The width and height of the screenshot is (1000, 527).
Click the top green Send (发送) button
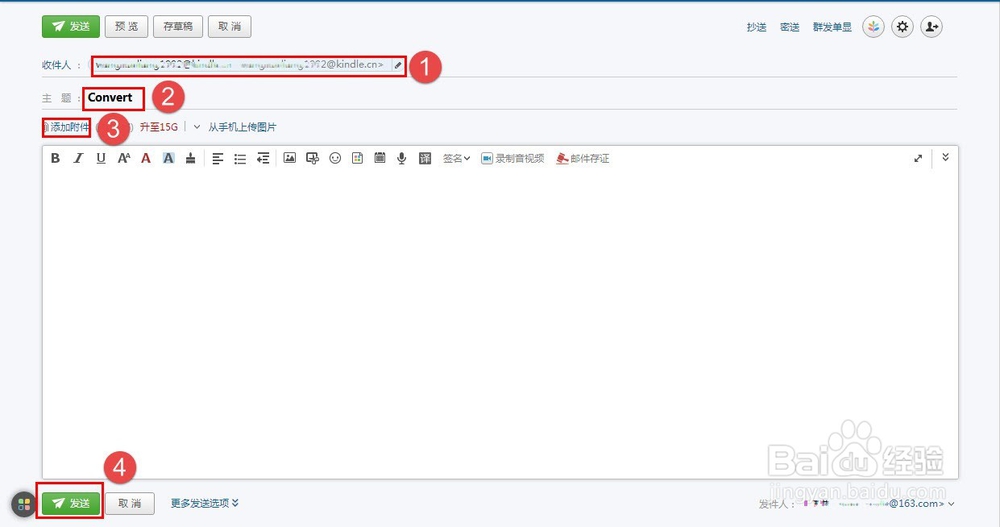[x=71, y=26]
